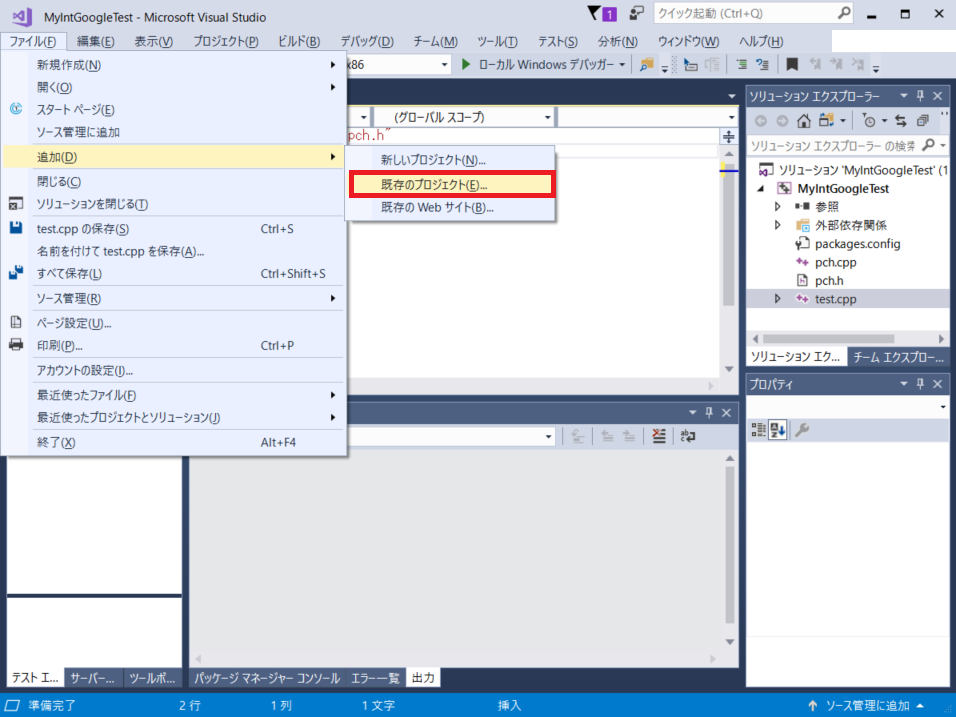
Task: Click the Home icon in Solution Explorer
Action: pyautogui.click(x=804, y=121)
